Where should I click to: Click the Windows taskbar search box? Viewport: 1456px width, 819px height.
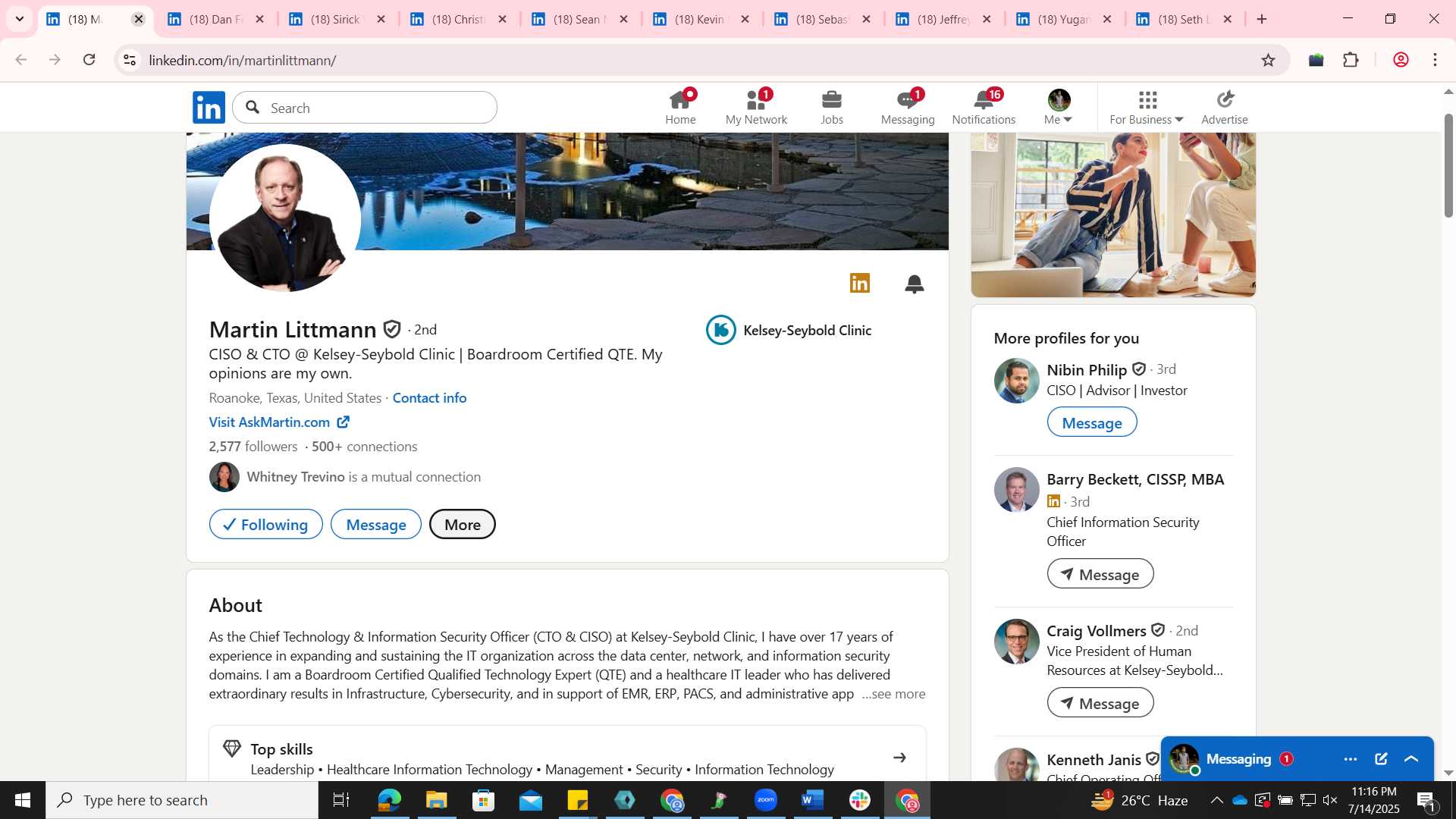click(x=182, y=800)
